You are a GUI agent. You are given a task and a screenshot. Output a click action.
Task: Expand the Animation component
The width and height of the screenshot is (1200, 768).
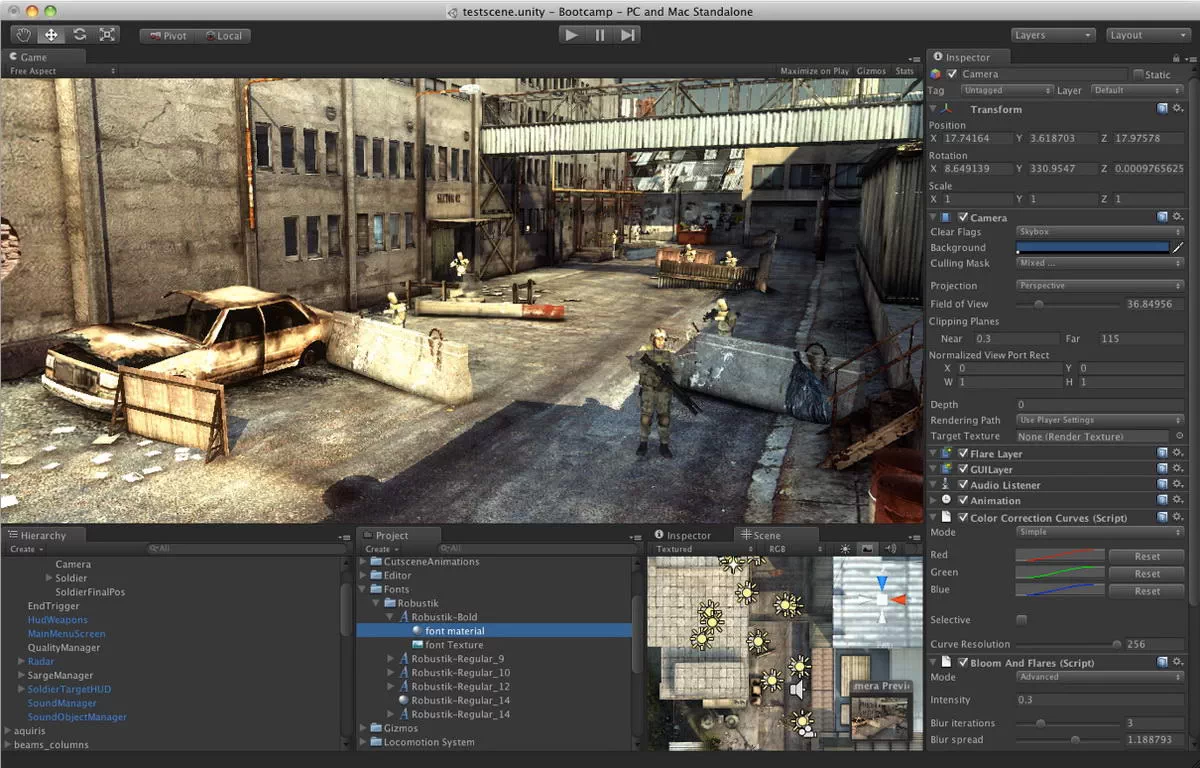tap(934, 500)
